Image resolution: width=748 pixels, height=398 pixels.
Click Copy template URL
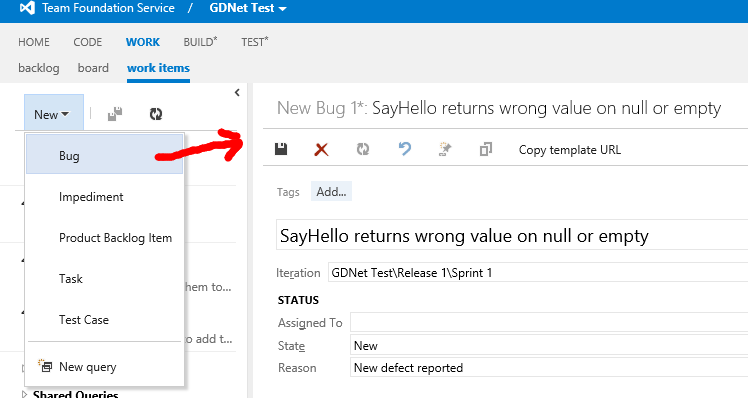click(x=570, y=150)
